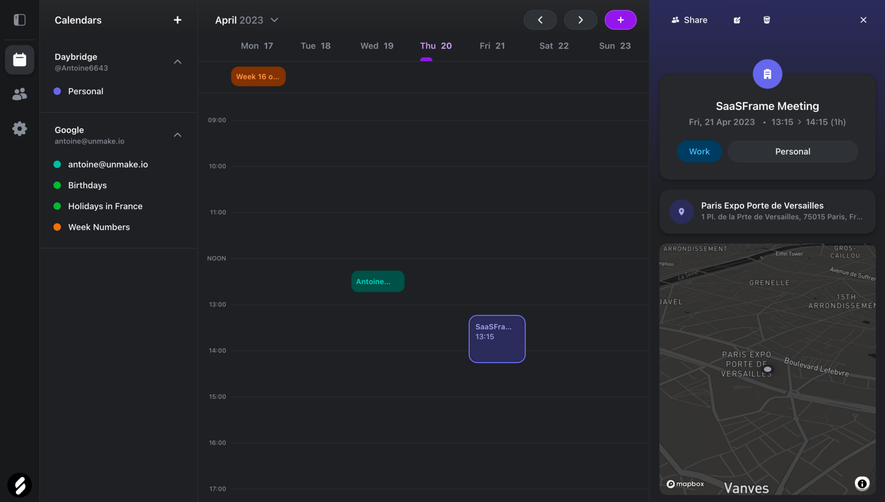This screenshot has height=502, width=885.
Task: Select the Sun 23 day header
Action: pyautogui.click(x=615, y=46)
